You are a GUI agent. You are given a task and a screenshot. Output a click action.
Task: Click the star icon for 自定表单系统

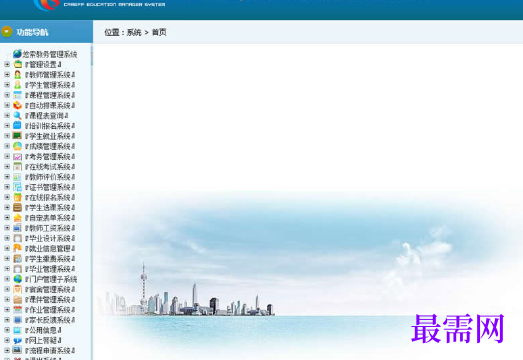tap(17, 218)
